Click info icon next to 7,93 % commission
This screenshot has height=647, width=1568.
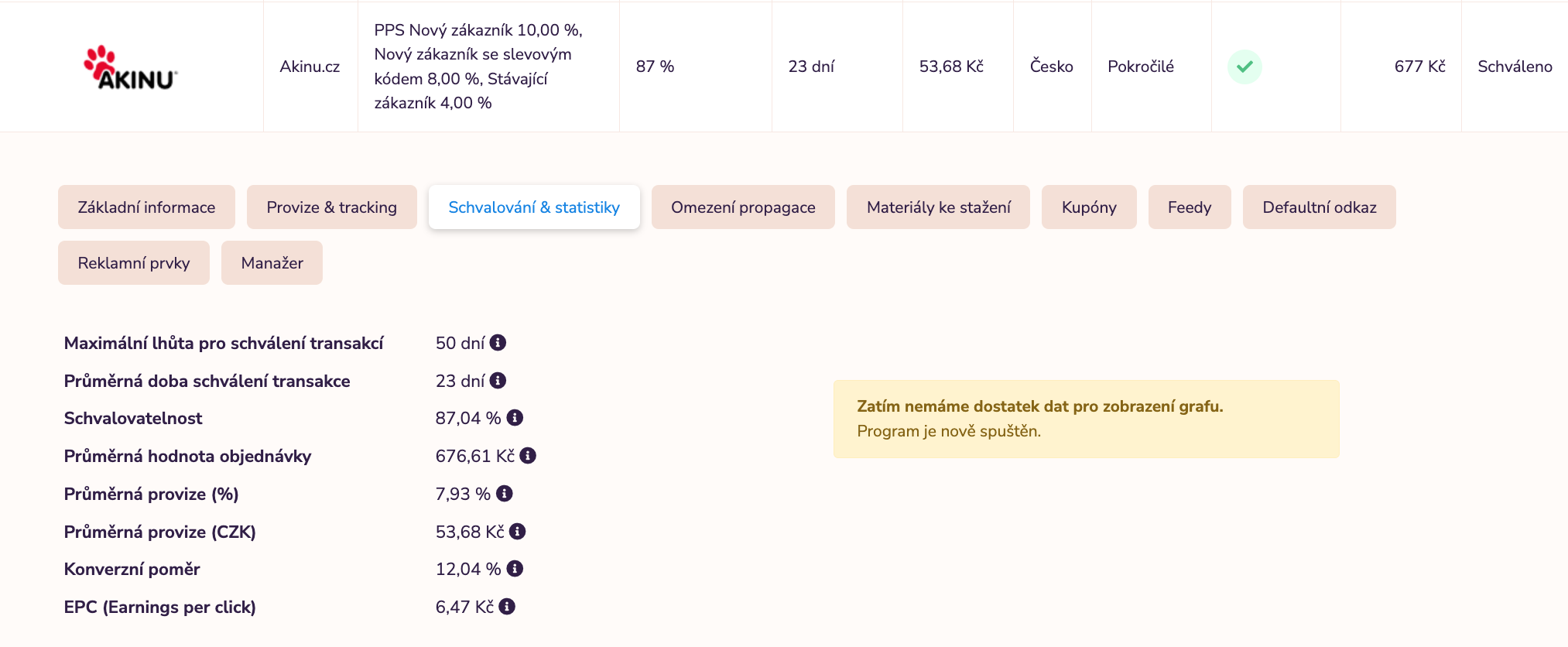(505, 493)
